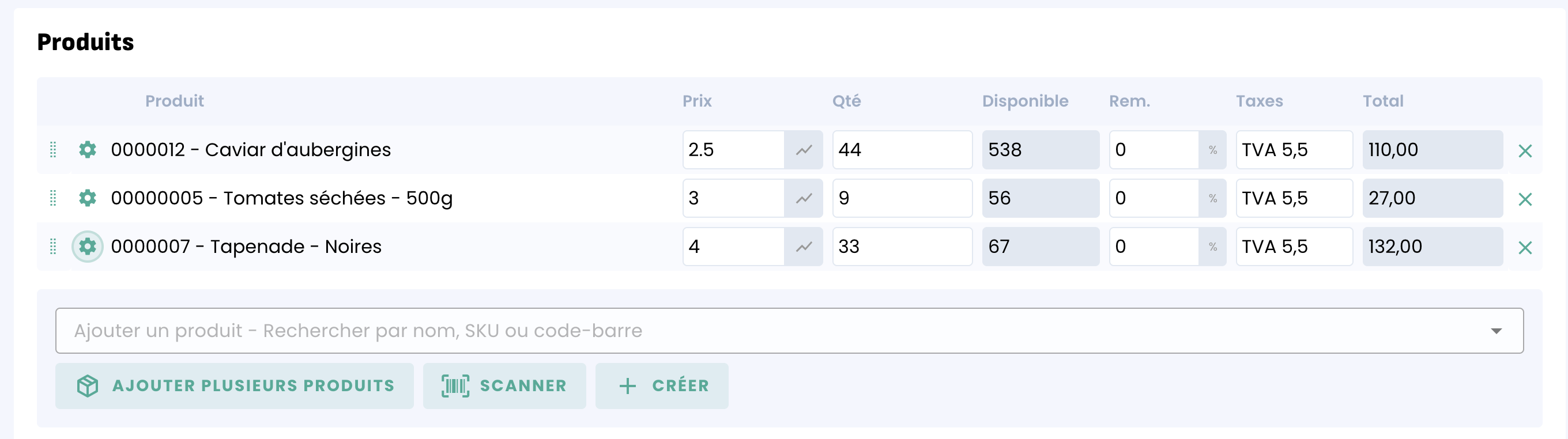The height and width of the screenshot is (439, 1568).
Task: Toggle the discount percent on Tapenade row
Action: pos(1212,247)
